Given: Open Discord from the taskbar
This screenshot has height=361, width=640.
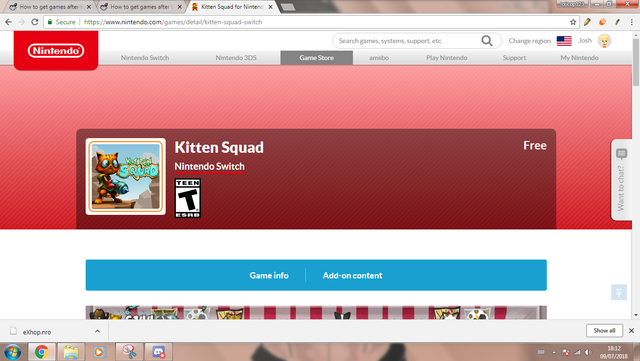Looking at the screenshot, I should (x=158, y=352).
